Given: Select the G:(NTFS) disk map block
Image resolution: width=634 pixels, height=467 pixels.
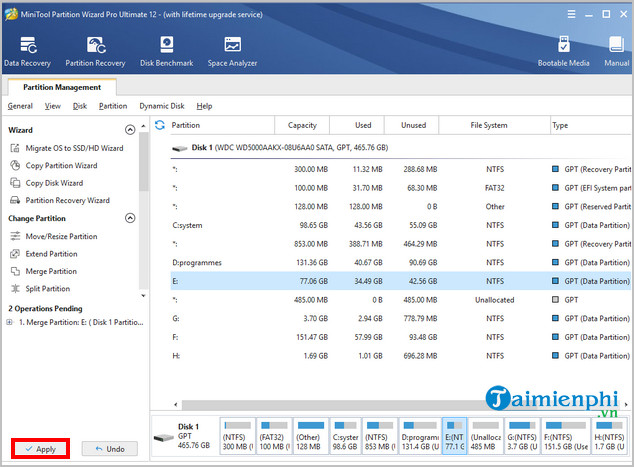Looking at the screenshot, I should pos(522,436).
